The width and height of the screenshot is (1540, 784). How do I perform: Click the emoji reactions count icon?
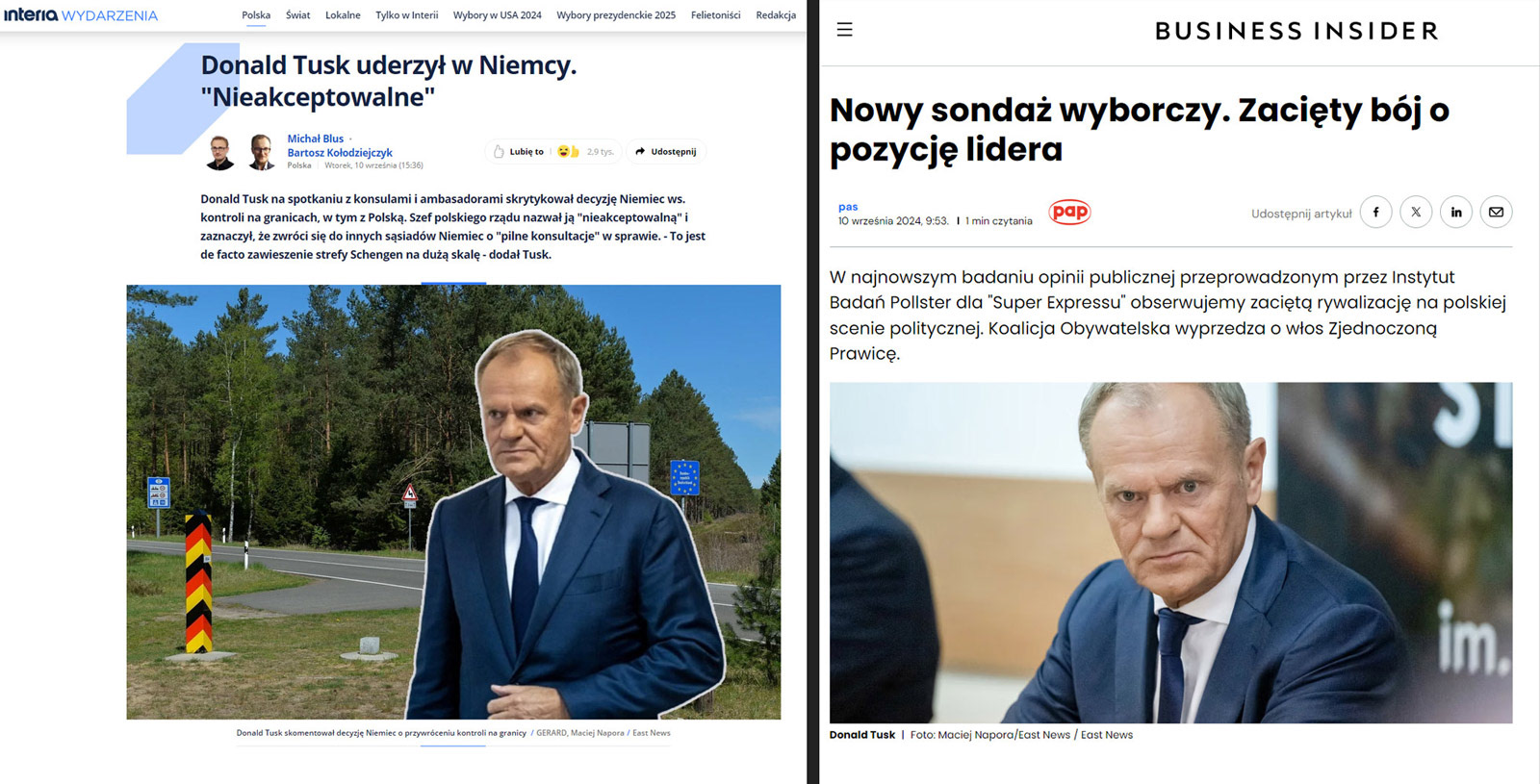569,152
